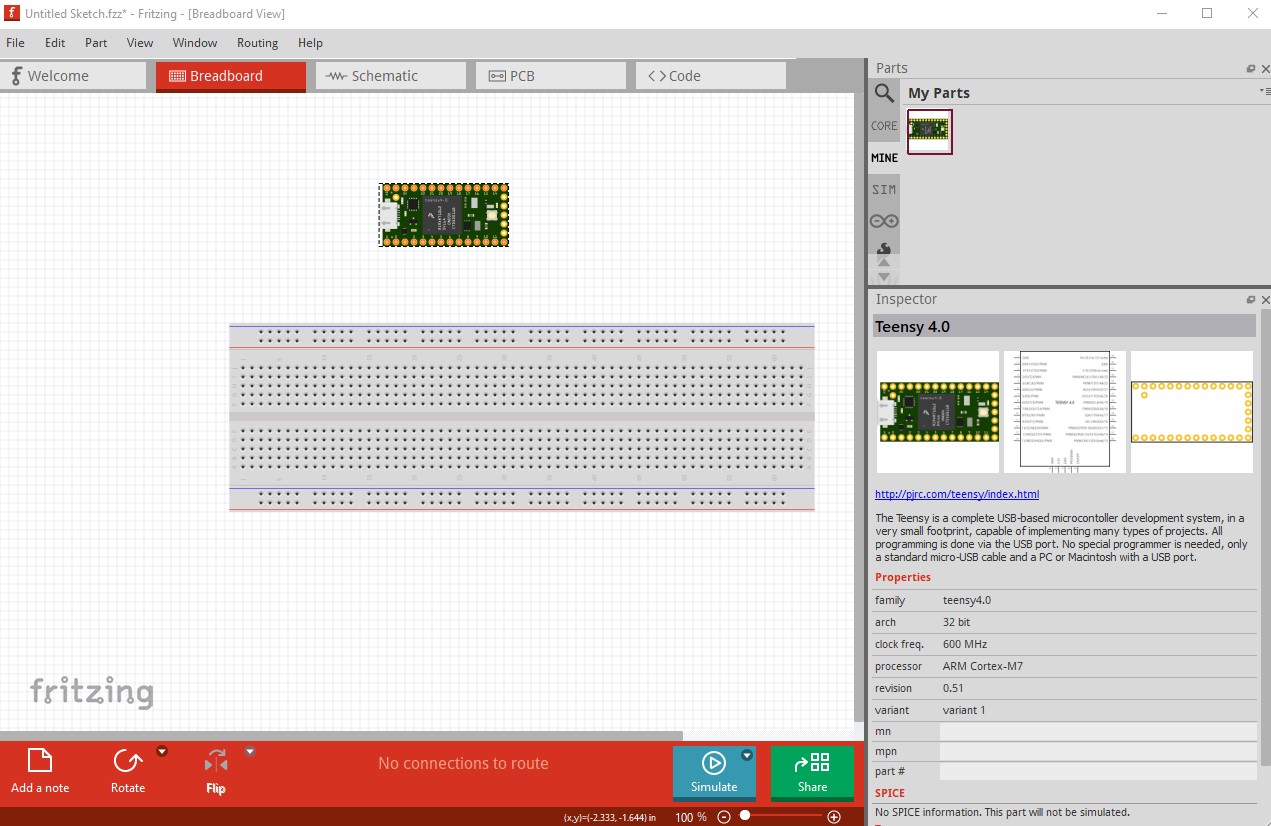The image size is (1271, 826).
Task: Open the My Parts bin options menu
Action: (1264, 92)
